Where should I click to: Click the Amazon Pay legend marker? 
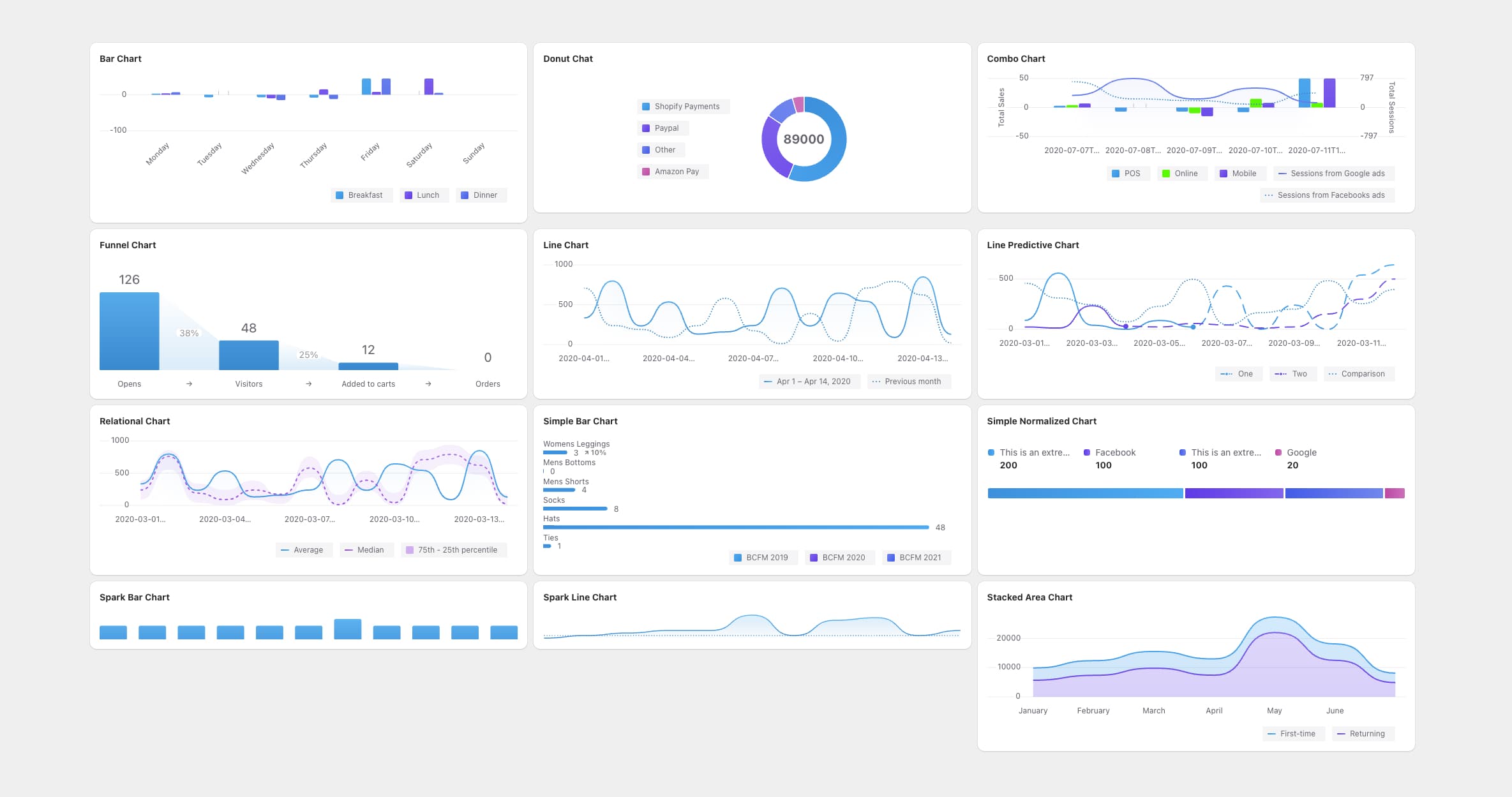(645, 171)
